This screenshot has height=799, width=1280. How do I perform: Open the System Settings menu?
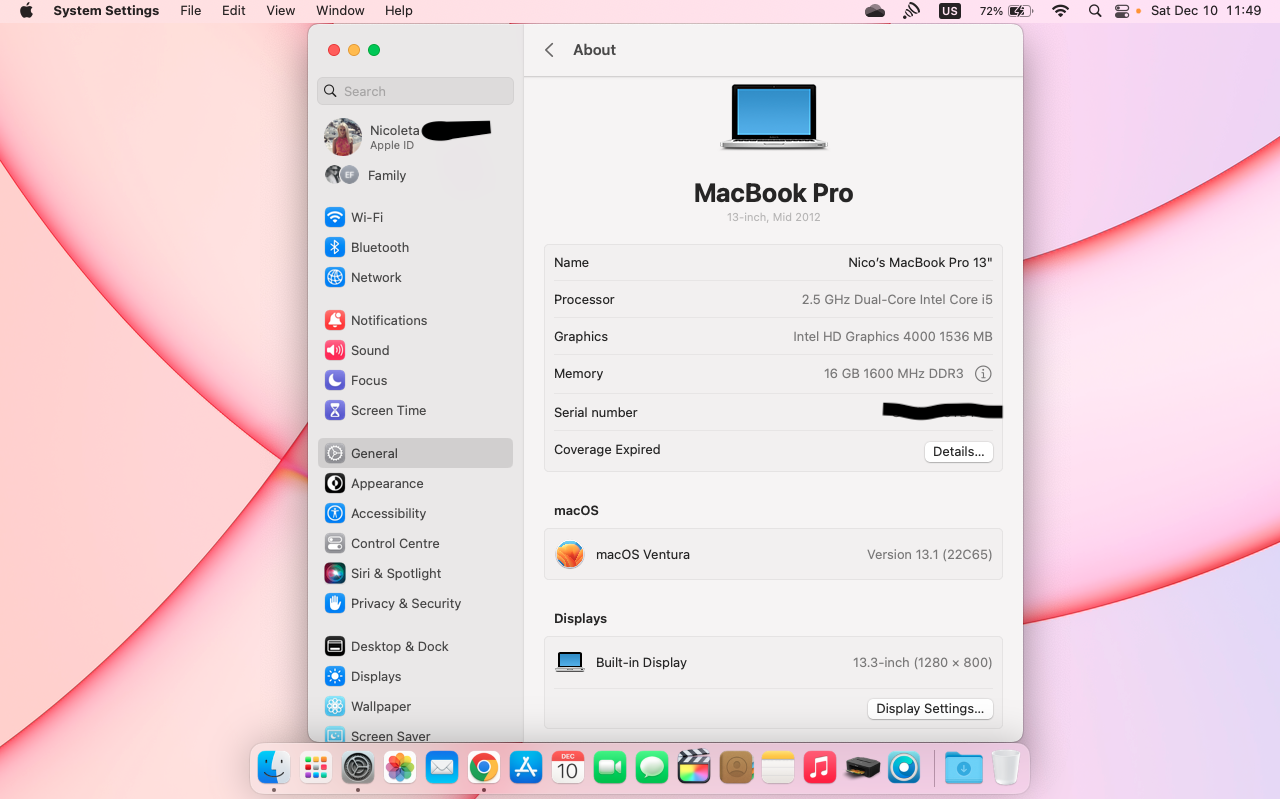click(106, 11)
